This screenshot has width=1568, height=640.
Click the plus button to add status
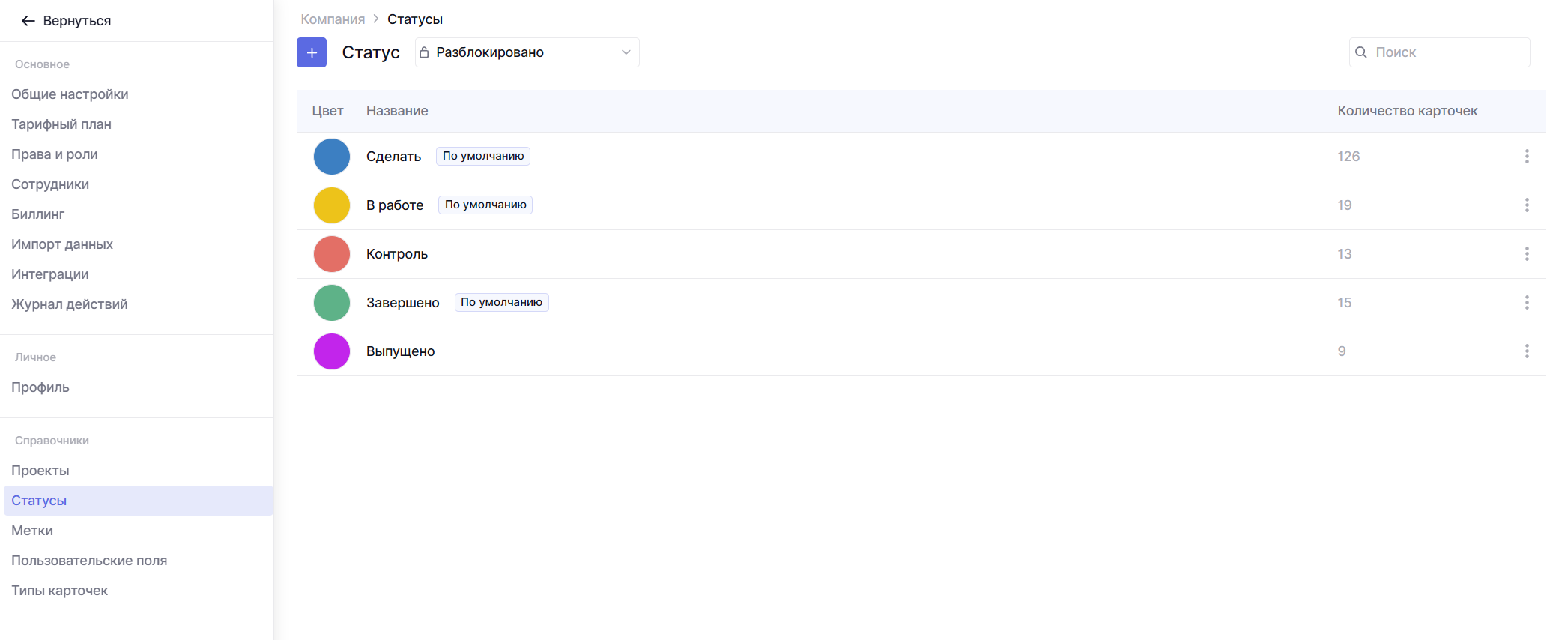312,52
